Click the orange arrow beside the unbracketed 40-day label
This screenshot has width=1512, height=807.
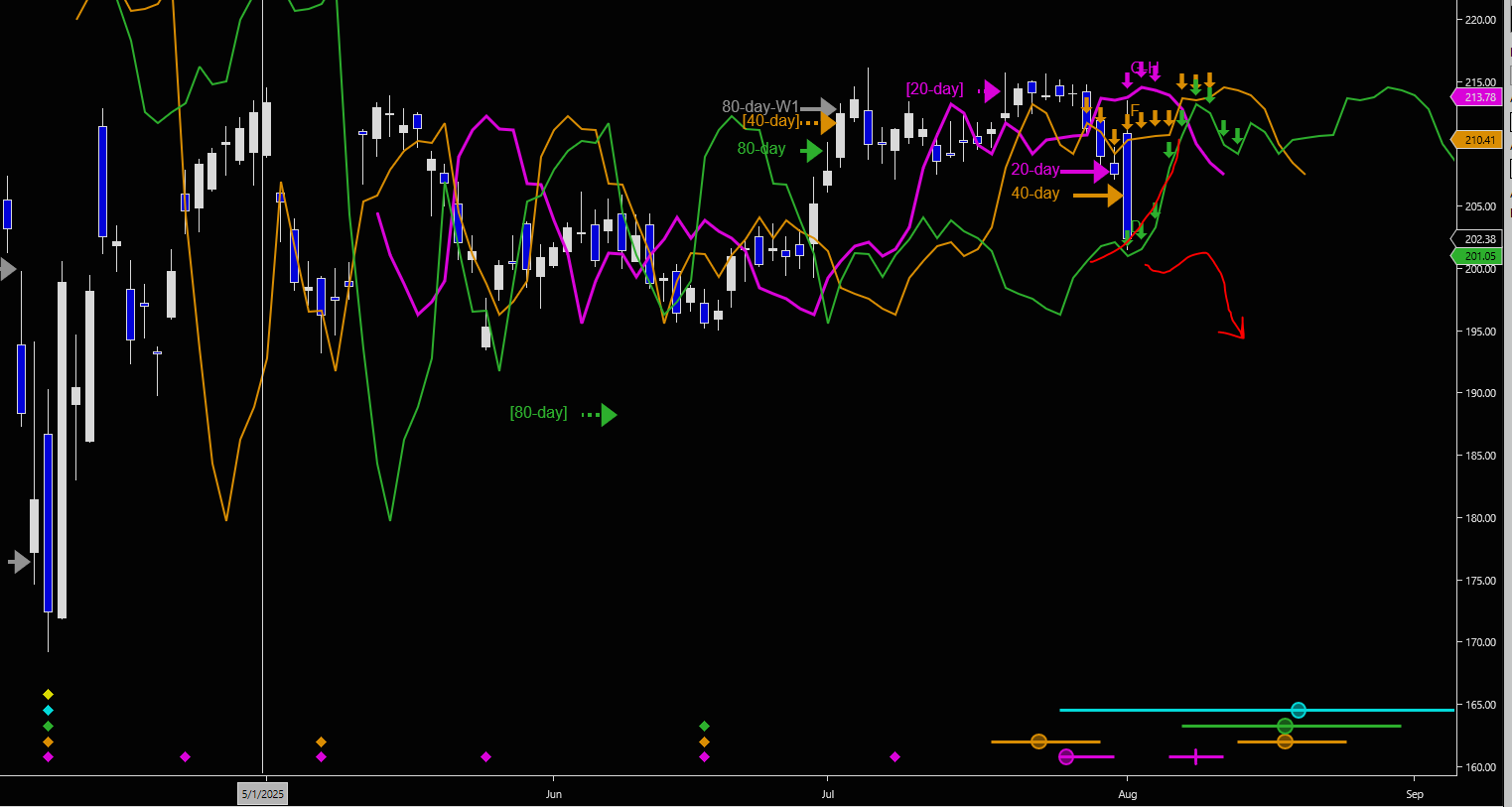1098,196
